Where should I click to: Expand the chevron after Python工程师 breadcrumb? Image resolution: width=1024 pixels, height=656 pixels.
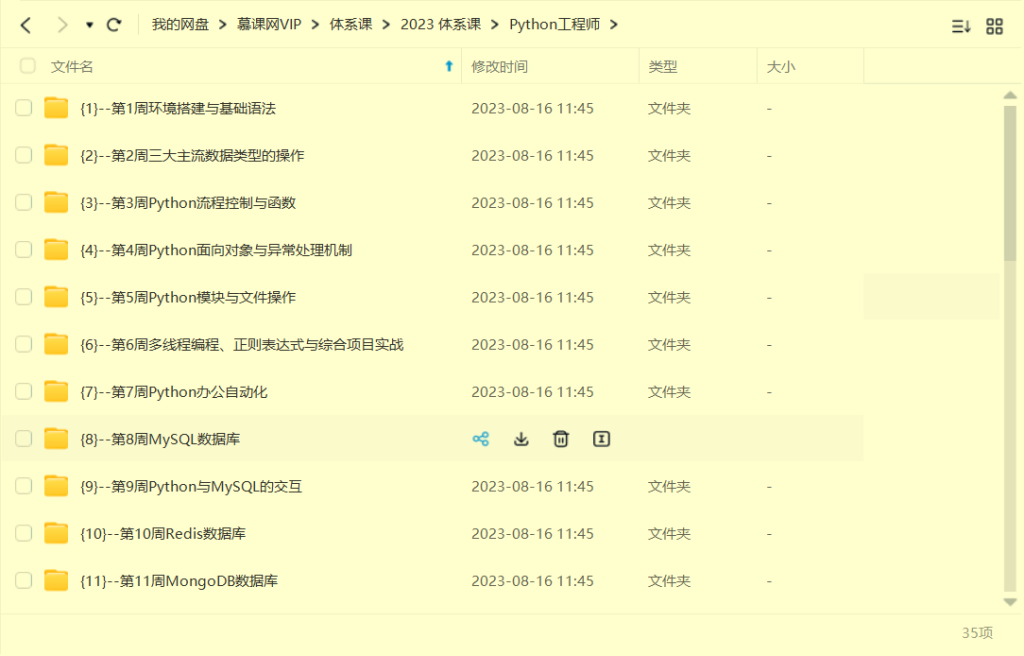614,25
